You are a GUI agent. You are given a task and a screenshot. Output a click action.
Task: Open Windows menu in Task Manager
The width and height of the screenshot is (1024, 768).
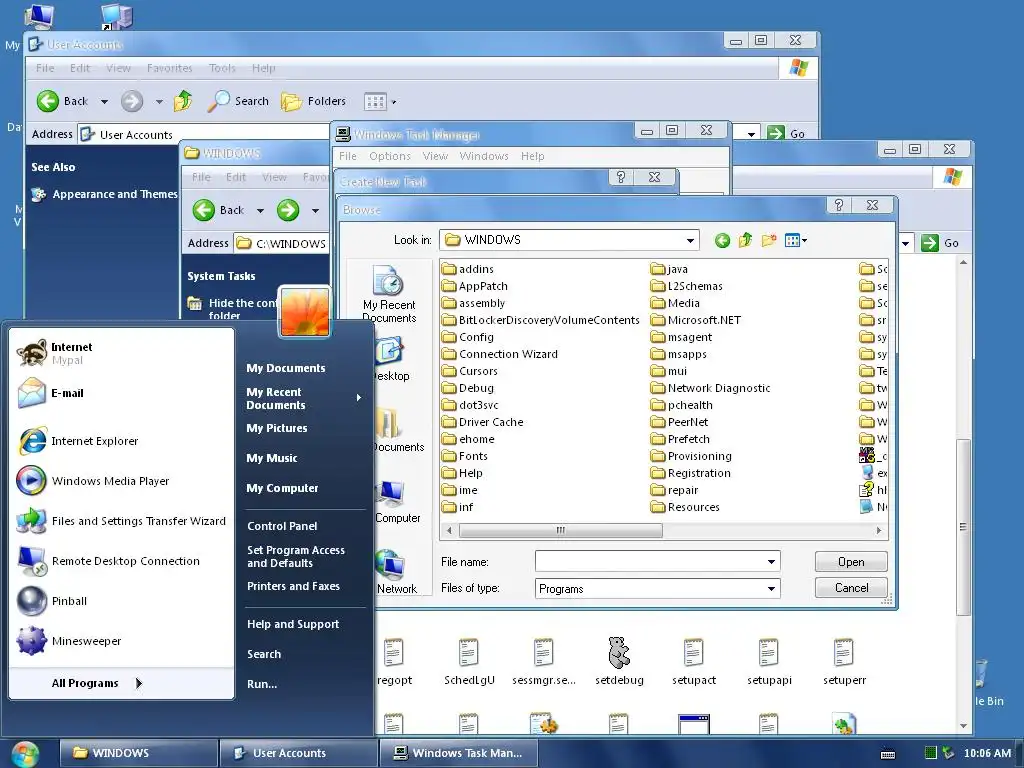[x=484, y=156]
